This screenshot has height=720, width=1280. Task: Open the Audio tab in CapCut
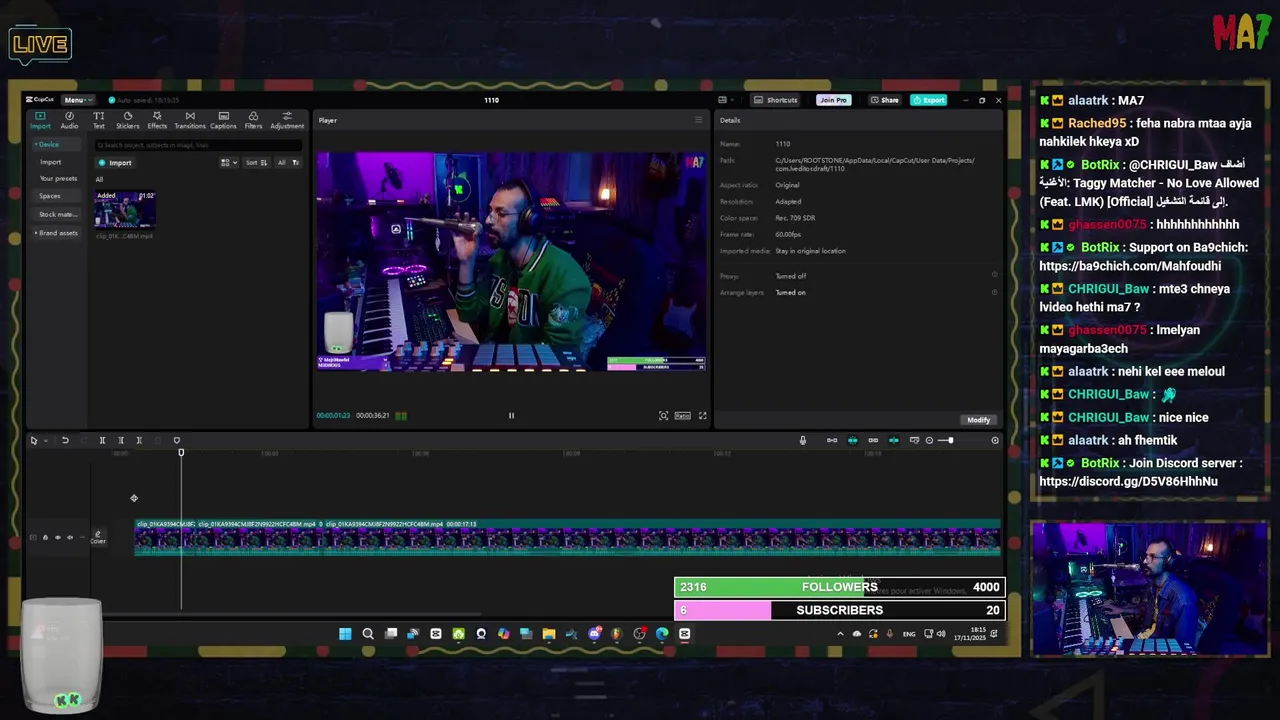click(69, 120)
